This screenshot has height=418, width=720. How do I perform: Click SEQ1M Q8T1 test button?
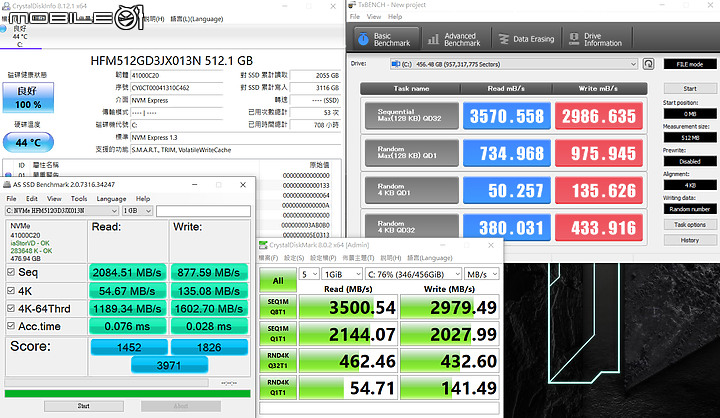pyautogui.click(x=278, y=307)
